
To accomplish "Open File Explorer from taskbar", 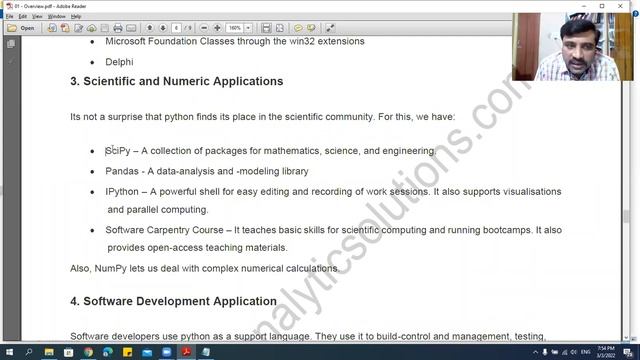I will (x=49, y=352).
